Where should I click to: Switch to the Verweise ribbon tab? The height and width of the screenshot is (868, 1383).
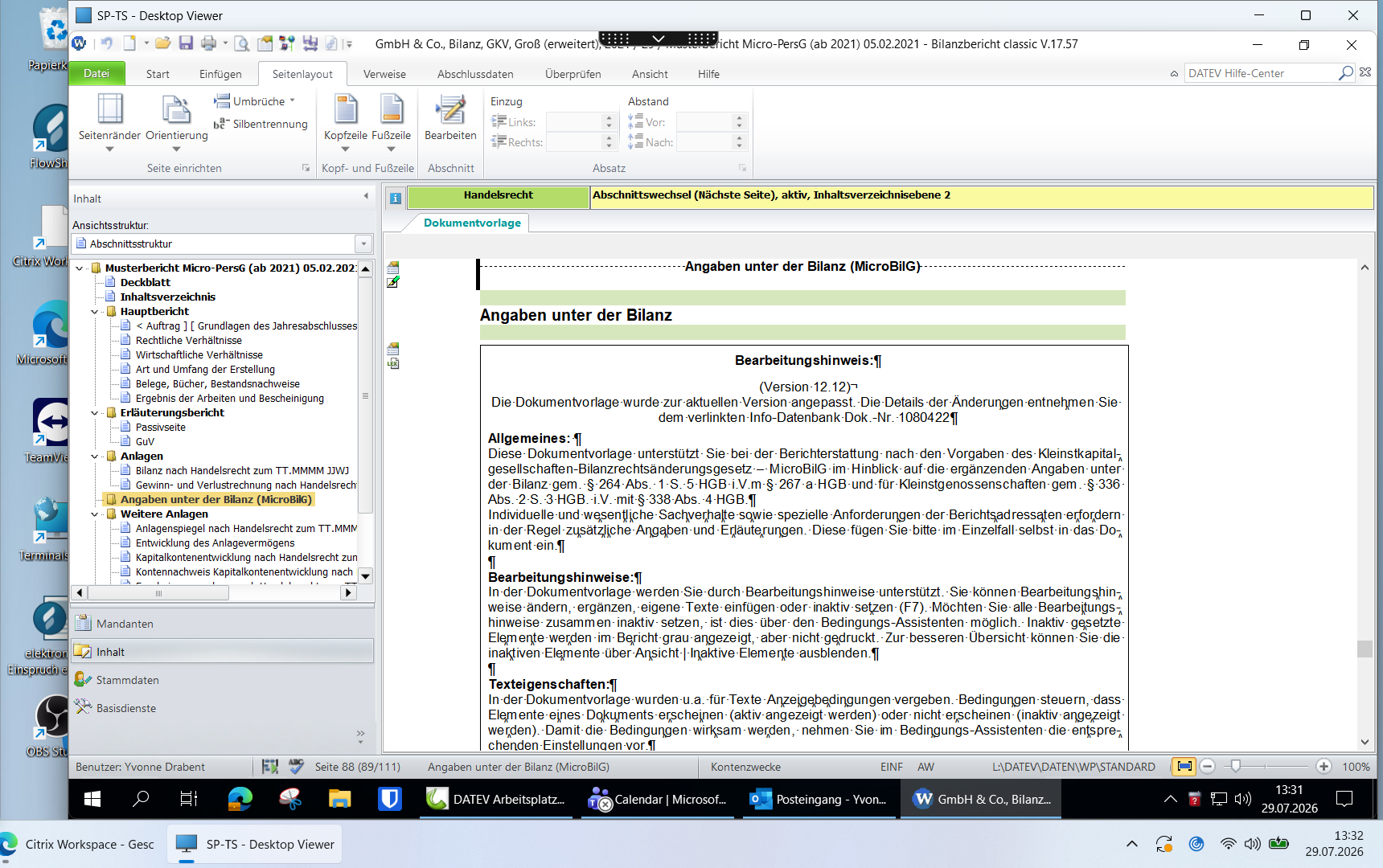[384, 74]
